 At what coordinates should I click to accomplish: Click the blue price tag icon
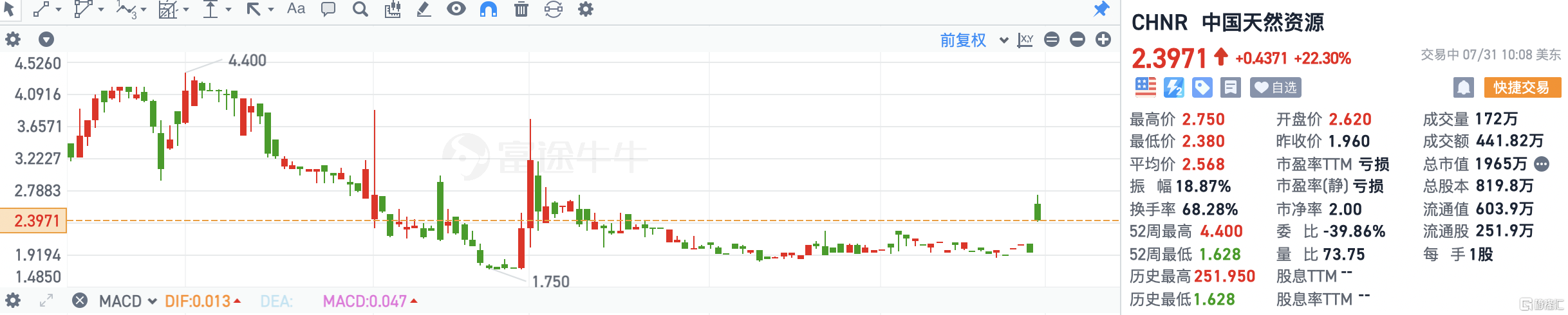click(x=1202, y=87)
